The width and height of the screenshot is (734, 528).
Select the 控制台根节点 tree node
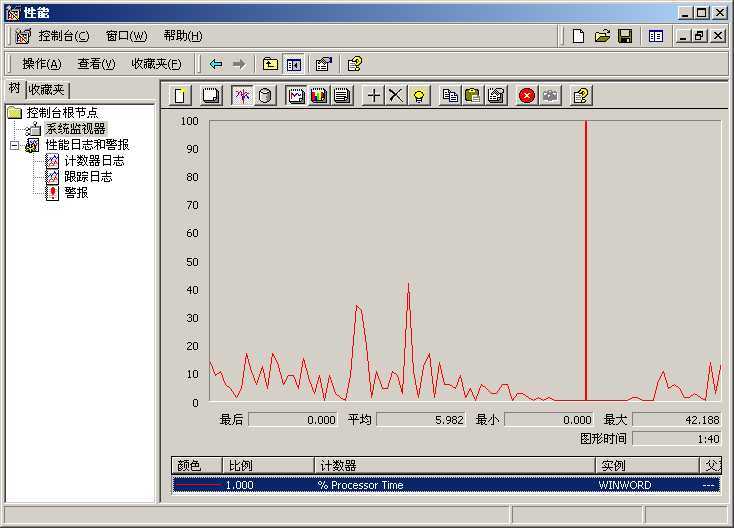click(x=62, y=112)
